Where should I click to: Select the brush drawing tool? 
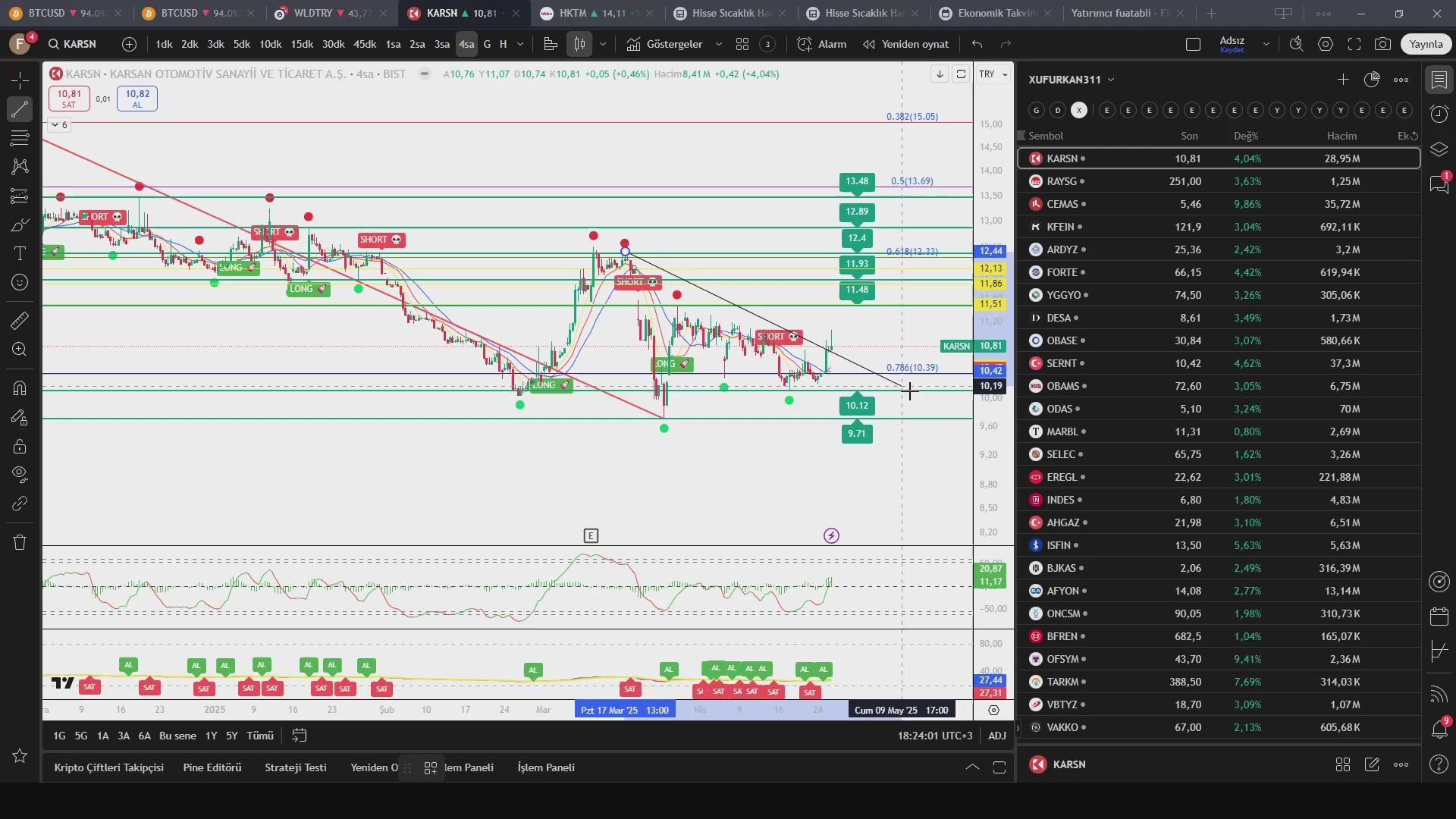[20, 225]
